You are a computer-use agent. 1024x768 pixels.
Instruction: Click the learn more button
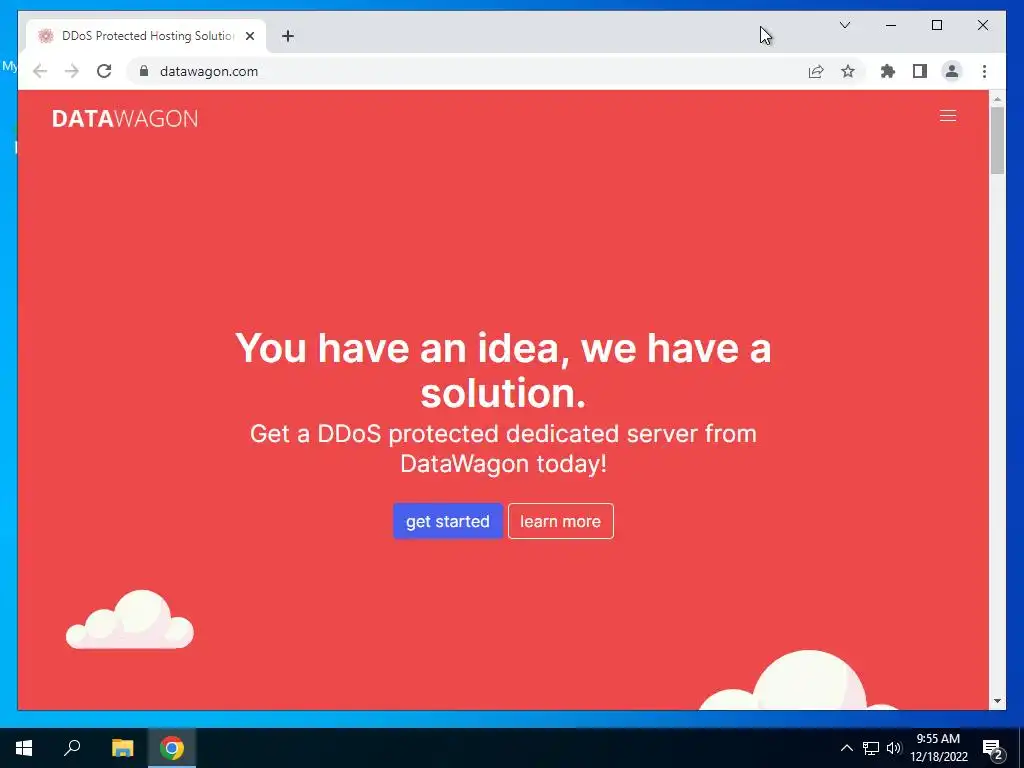[560, 521]
